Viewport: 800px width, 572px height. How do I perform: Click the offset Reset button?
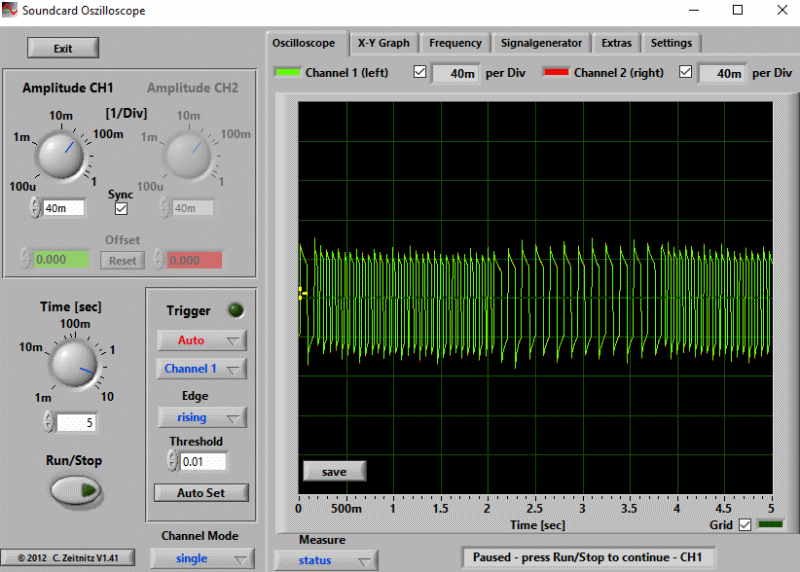(122, 260)
